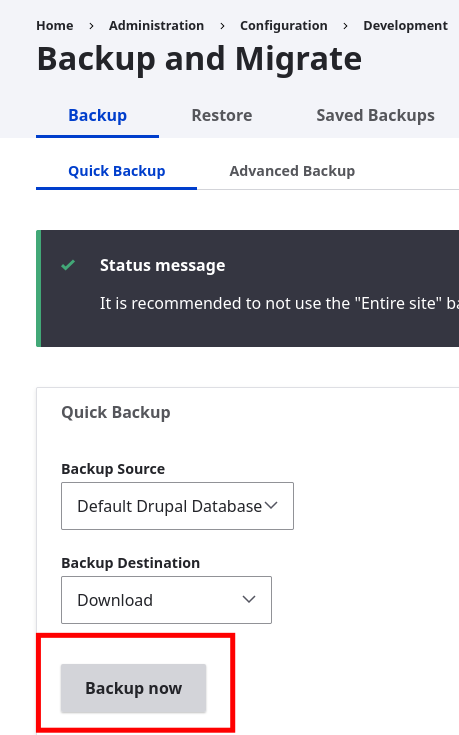The height and width of the screenshot is (735, 459).
Task: Click the Quick Backup fieldset legend
Action: pos(116,412)
